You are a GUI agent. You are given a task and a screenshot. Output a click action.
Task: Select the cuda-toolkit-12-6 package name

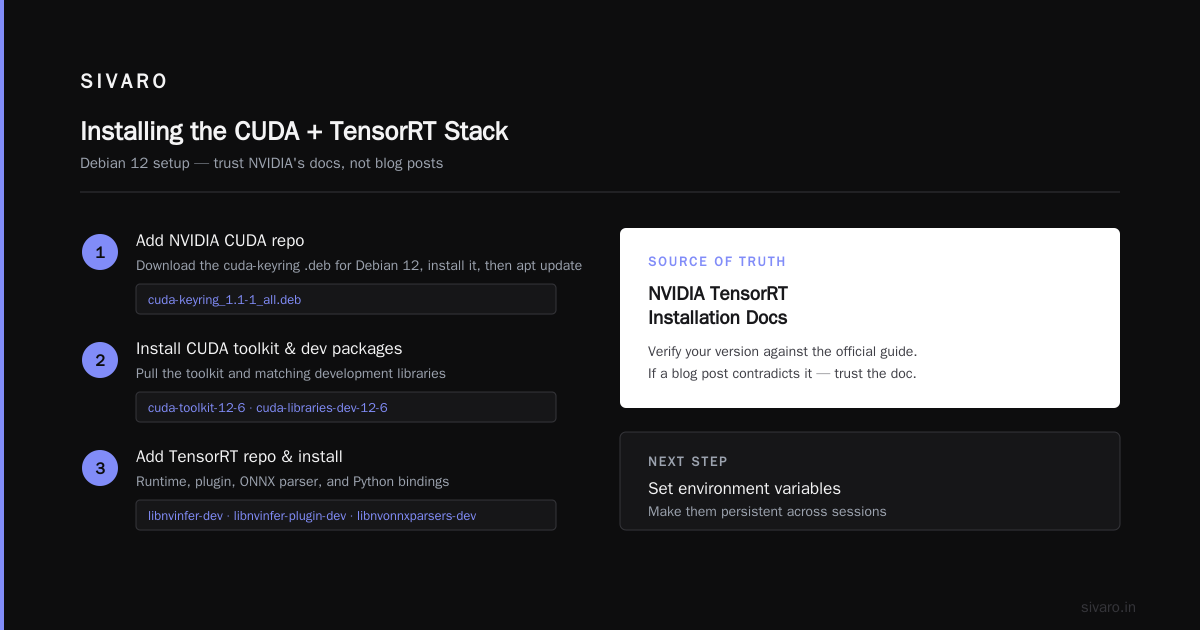click(x=196, y=407)
